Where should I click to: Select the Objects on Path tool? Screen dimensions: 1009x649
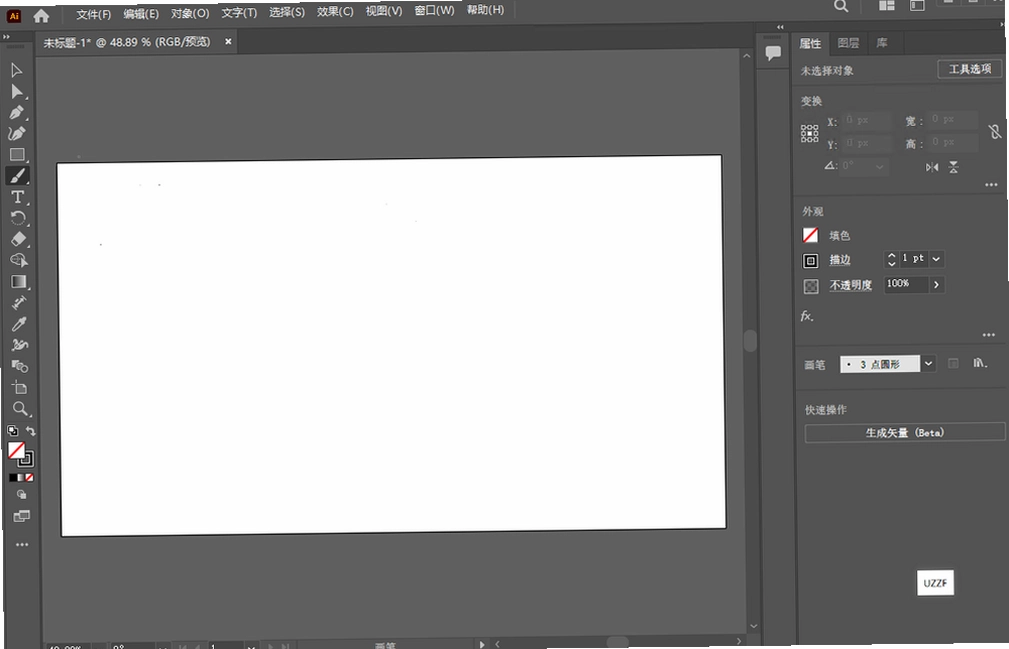20,345
